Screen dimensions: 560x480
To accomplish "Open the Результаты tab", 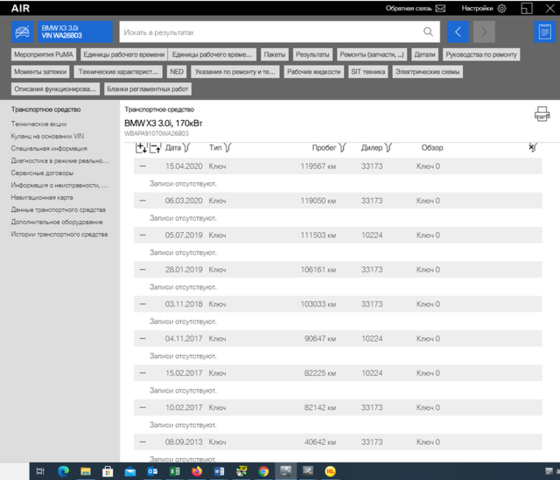I will pyautogui.click(x=312, y=54).
